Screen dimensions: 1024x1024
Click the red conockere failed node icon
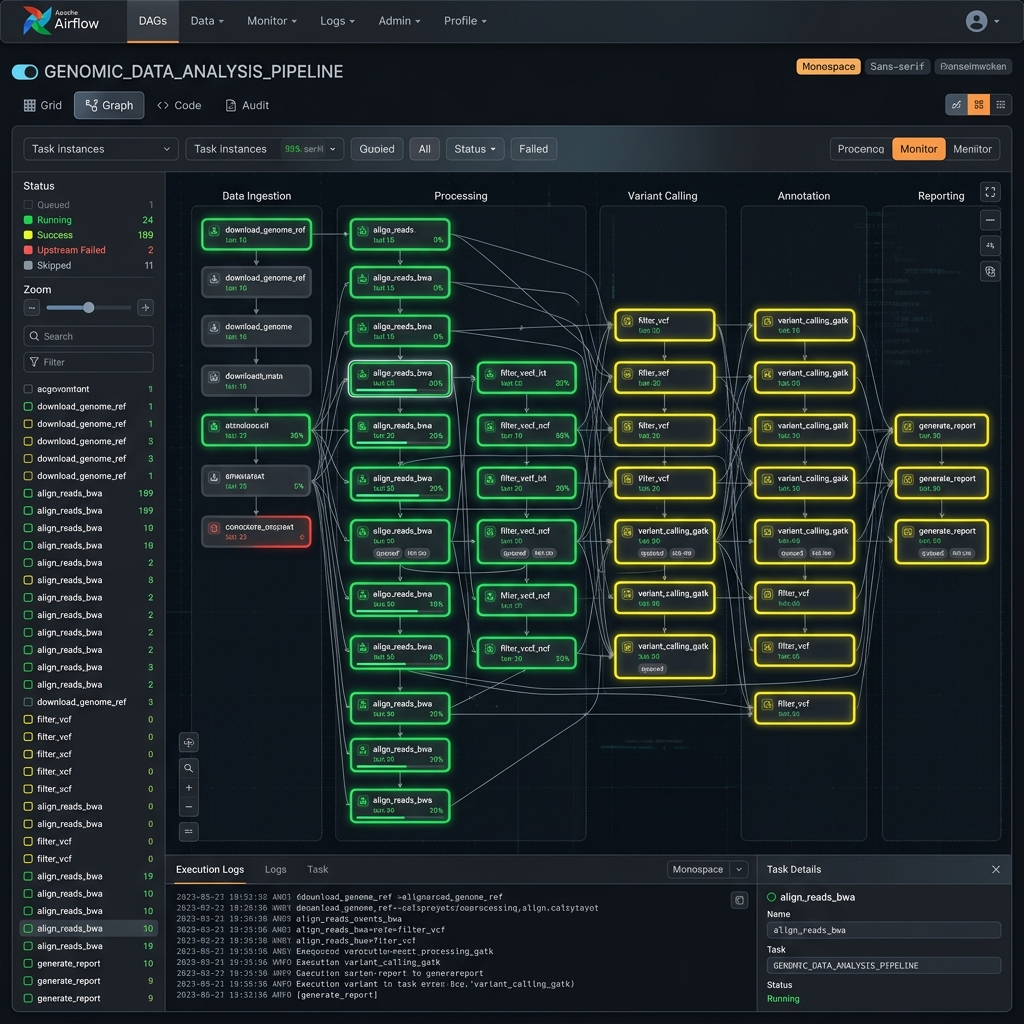click(x=214, y=528)
